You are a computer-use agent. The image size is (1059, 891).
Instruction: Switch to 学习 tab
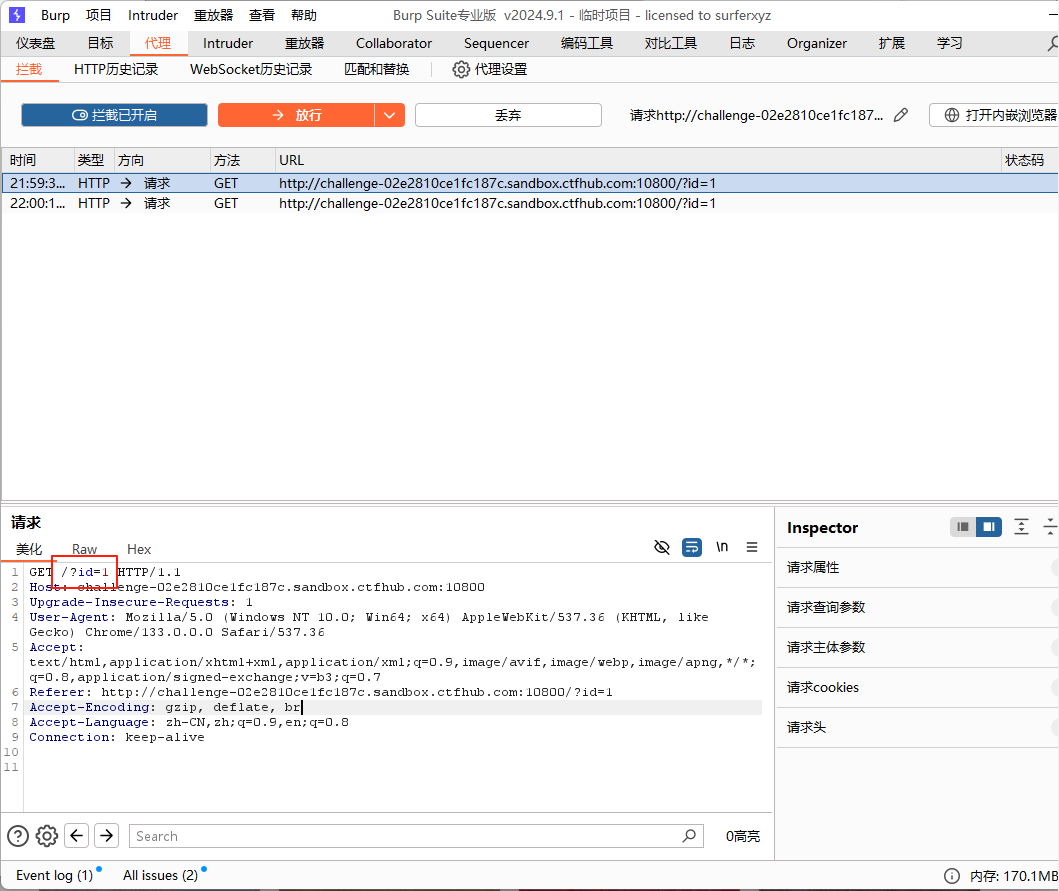pos(950,43)
